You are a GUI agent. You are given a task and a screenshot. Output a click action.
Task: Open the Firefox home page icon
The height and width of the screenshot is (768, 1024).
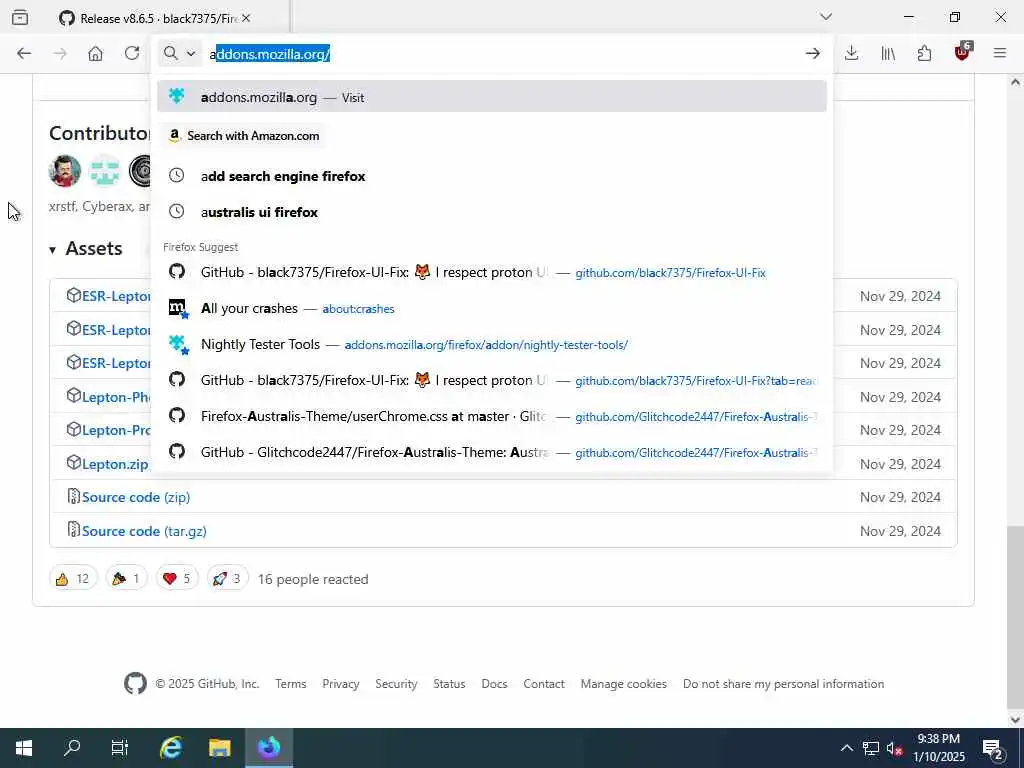click(95, 54)
